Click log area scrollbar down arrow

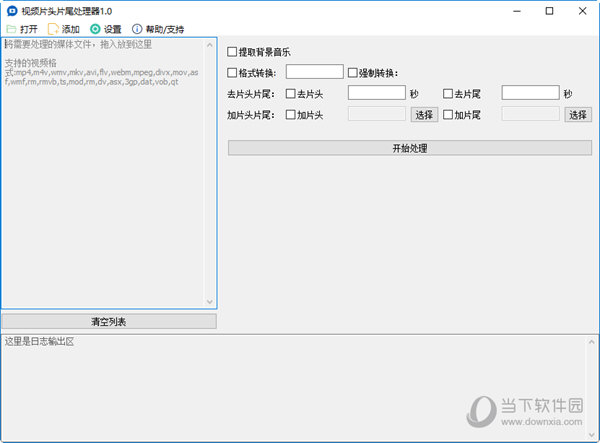click(592, 435)
